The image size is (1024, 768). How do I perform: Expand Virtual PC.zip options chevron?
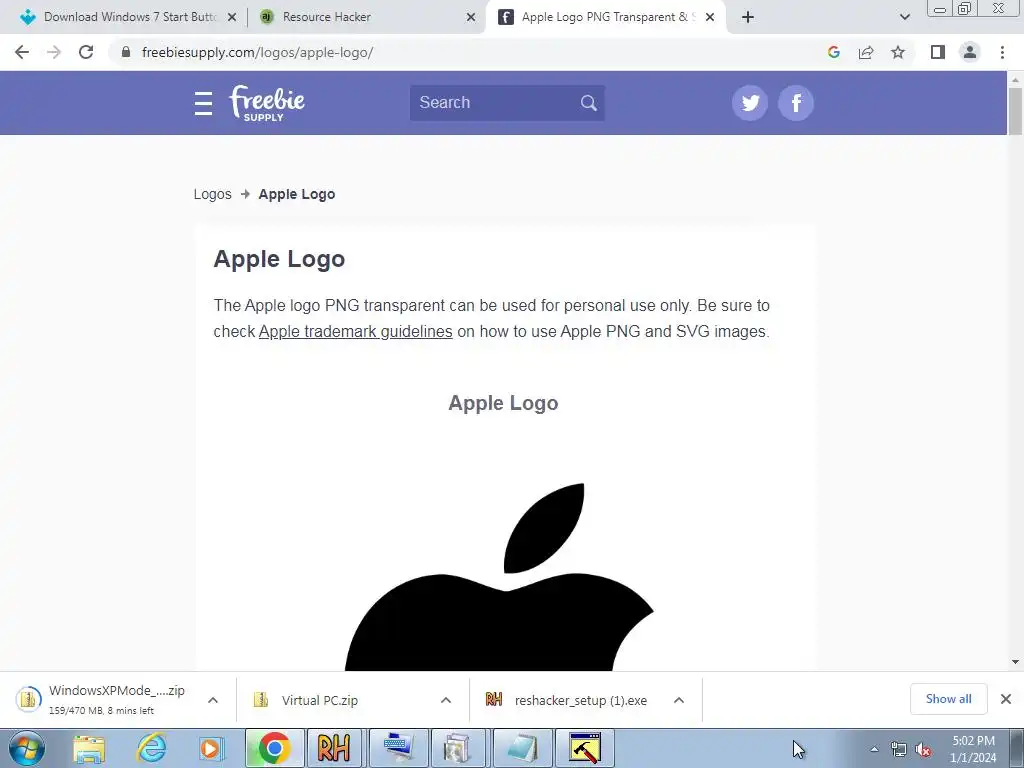[446, 700]
